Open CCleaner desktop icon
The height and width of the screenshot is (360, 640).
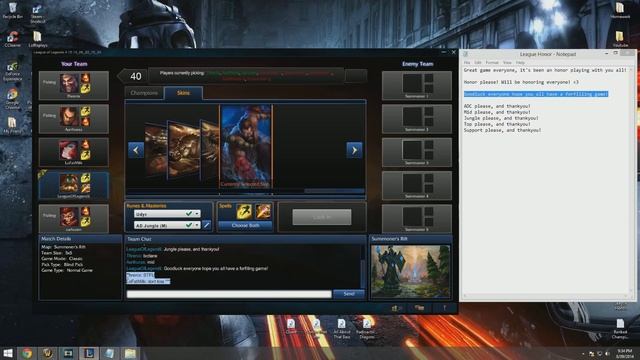(x=12, y=39)
